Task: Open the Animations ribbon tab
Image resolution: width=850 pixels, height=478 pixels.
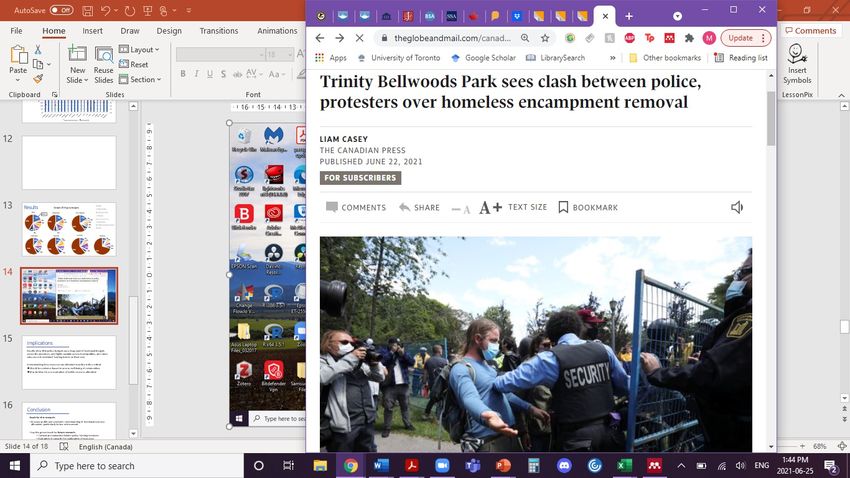Action: [x=277, y=31]
